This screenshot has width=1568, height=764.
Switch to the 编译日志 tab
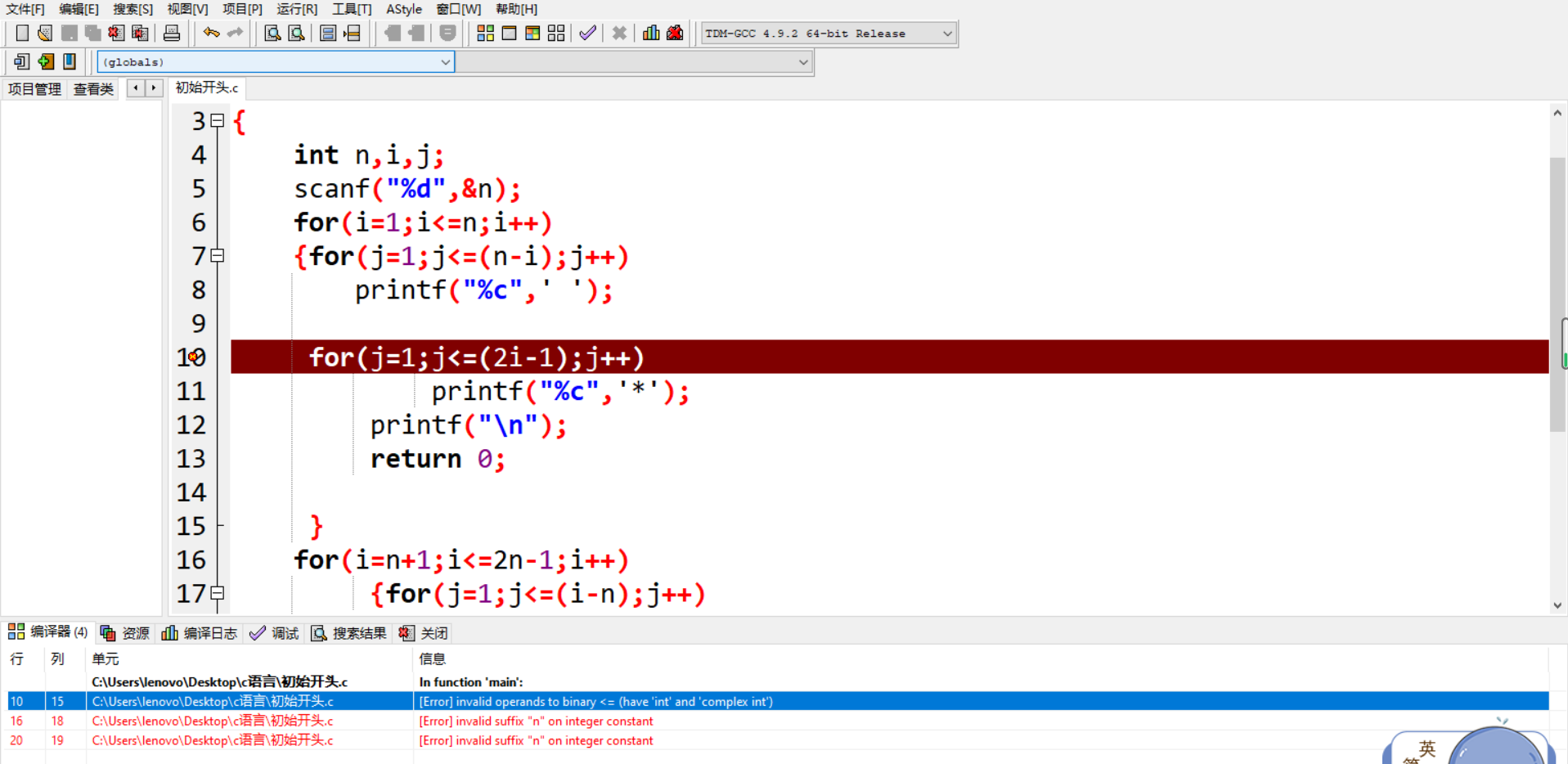[200, 633]
